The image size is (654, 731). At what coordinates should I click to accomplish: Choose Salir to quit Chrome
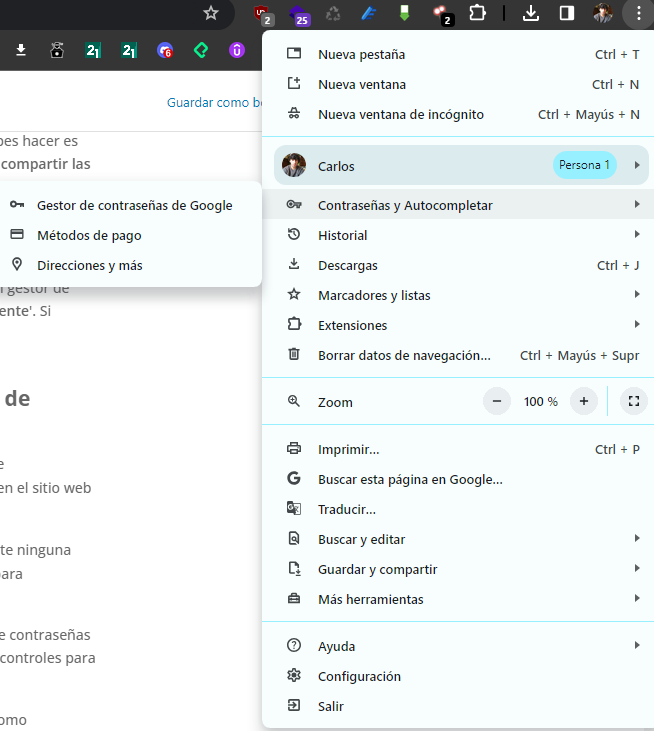pos(458,706)
